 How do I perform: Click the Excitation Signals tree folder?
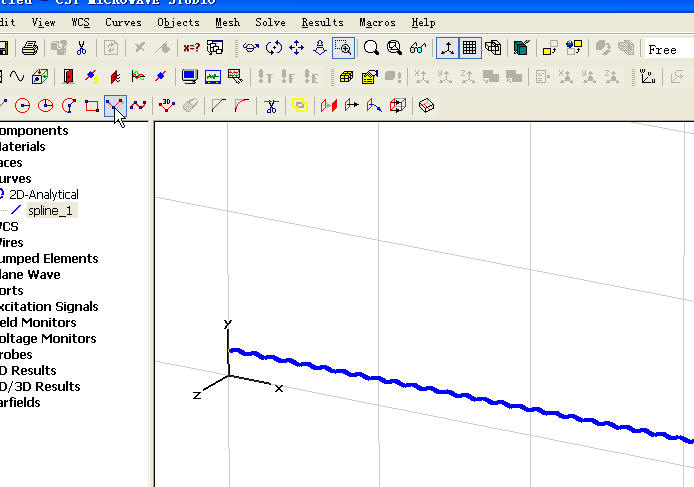(x=49, y=307)
